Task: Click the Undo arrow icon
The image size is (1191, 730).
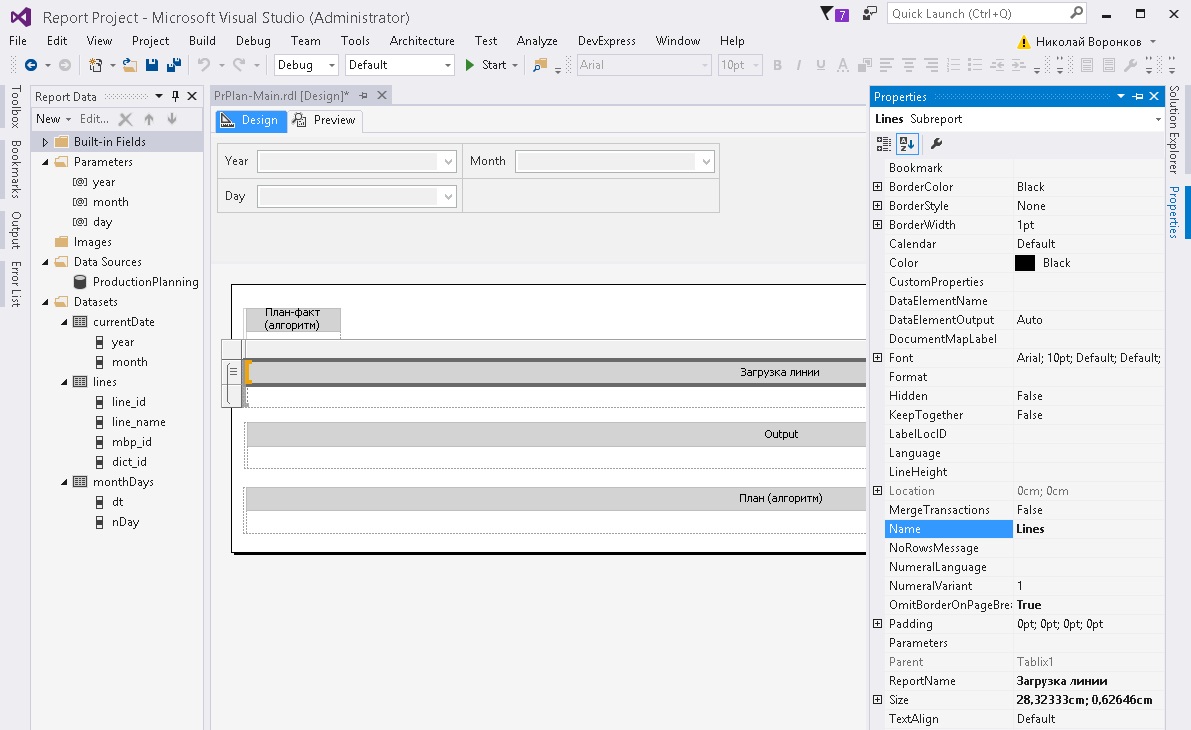Action: 204,65
